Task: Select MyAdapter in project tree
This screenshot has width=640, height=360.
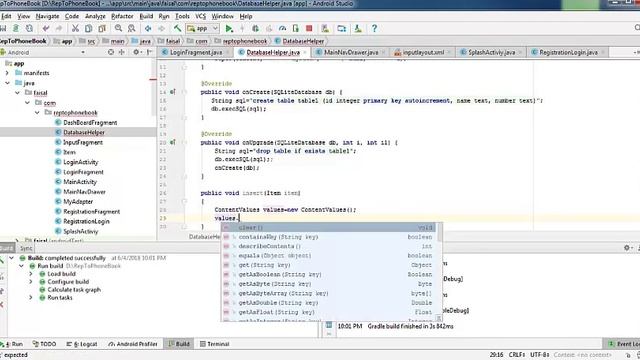Action: coord(78,202)
